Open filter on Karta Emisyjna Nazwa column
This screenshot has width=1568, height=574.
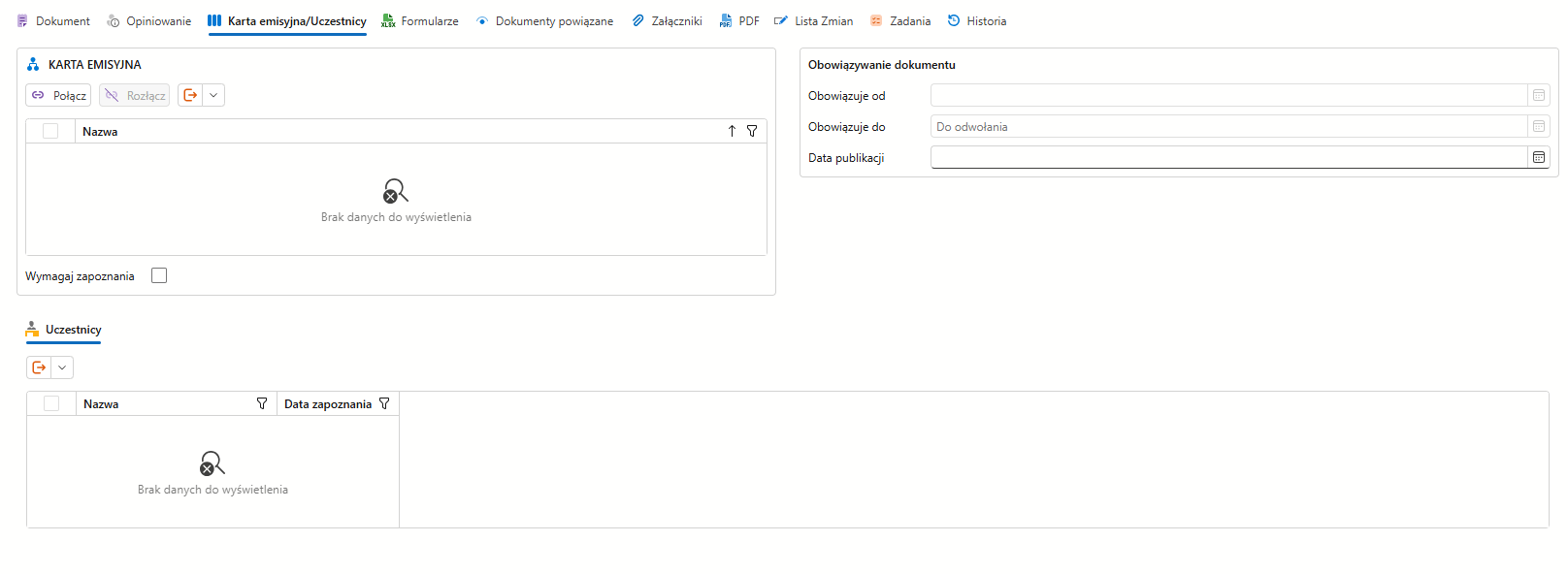752,131
